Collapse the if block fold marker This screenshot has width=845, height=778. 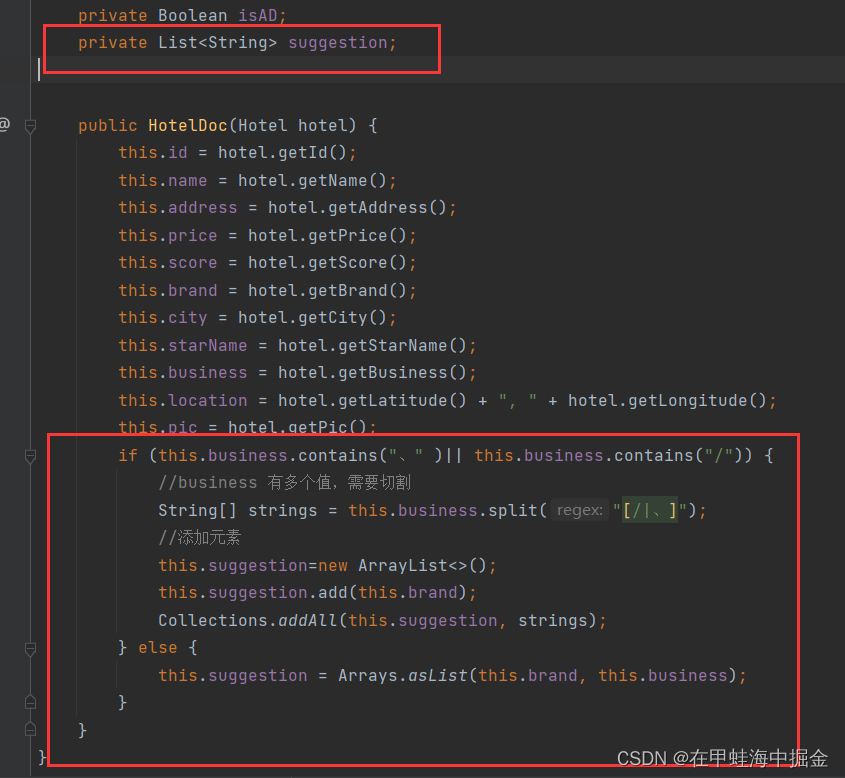30,457
